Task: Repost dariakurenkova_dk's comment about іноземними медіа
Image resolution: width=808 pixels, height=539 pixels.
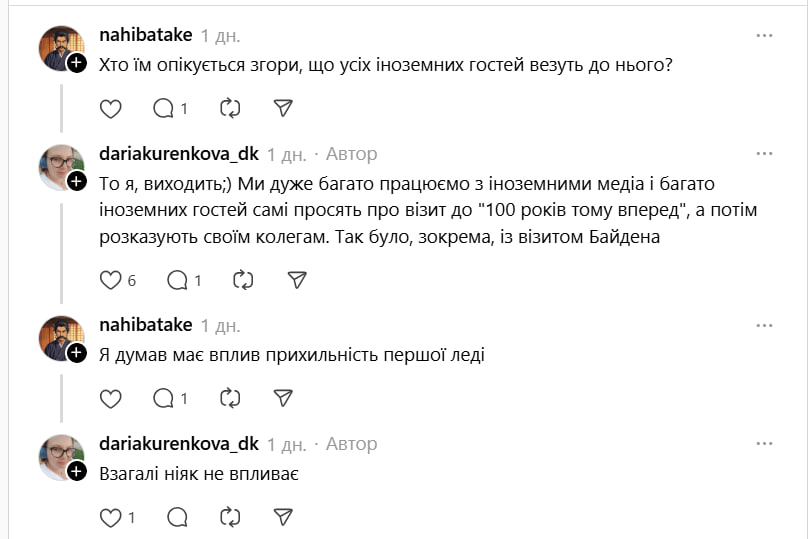Action: (x=244, y=280)
